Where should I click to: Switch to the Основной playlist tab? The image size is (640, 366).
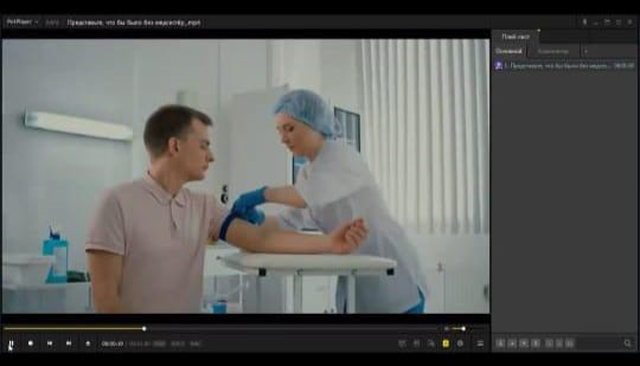point(509,51)
